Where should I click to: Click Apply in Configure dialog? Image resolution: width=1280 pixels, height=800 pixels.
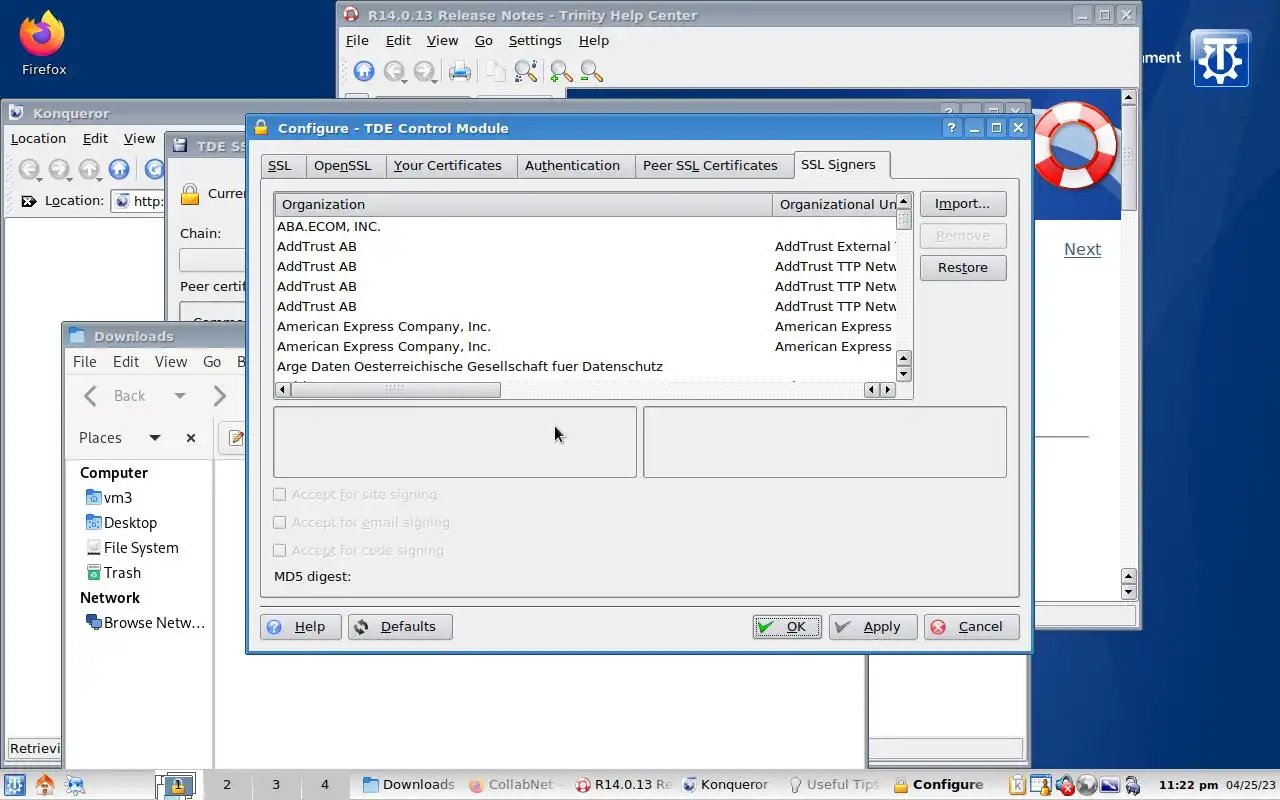pos(873,627)
